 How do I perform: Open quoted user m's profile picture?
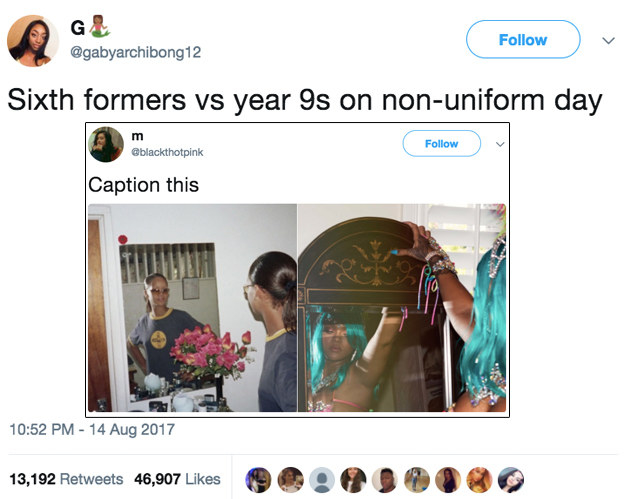pos(106,144)
